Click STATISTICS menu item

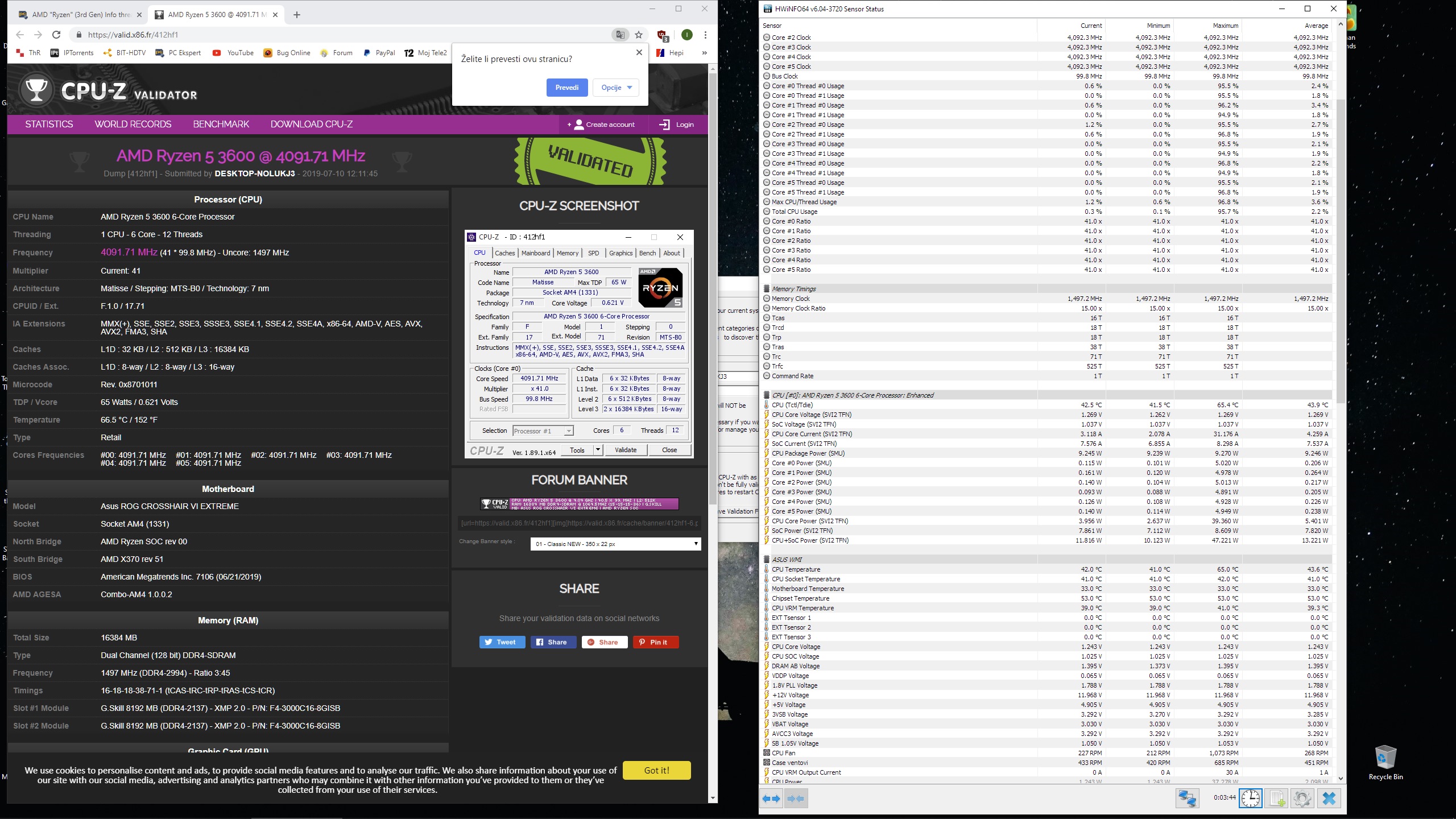pyautogui.click(x=49, y=125)
